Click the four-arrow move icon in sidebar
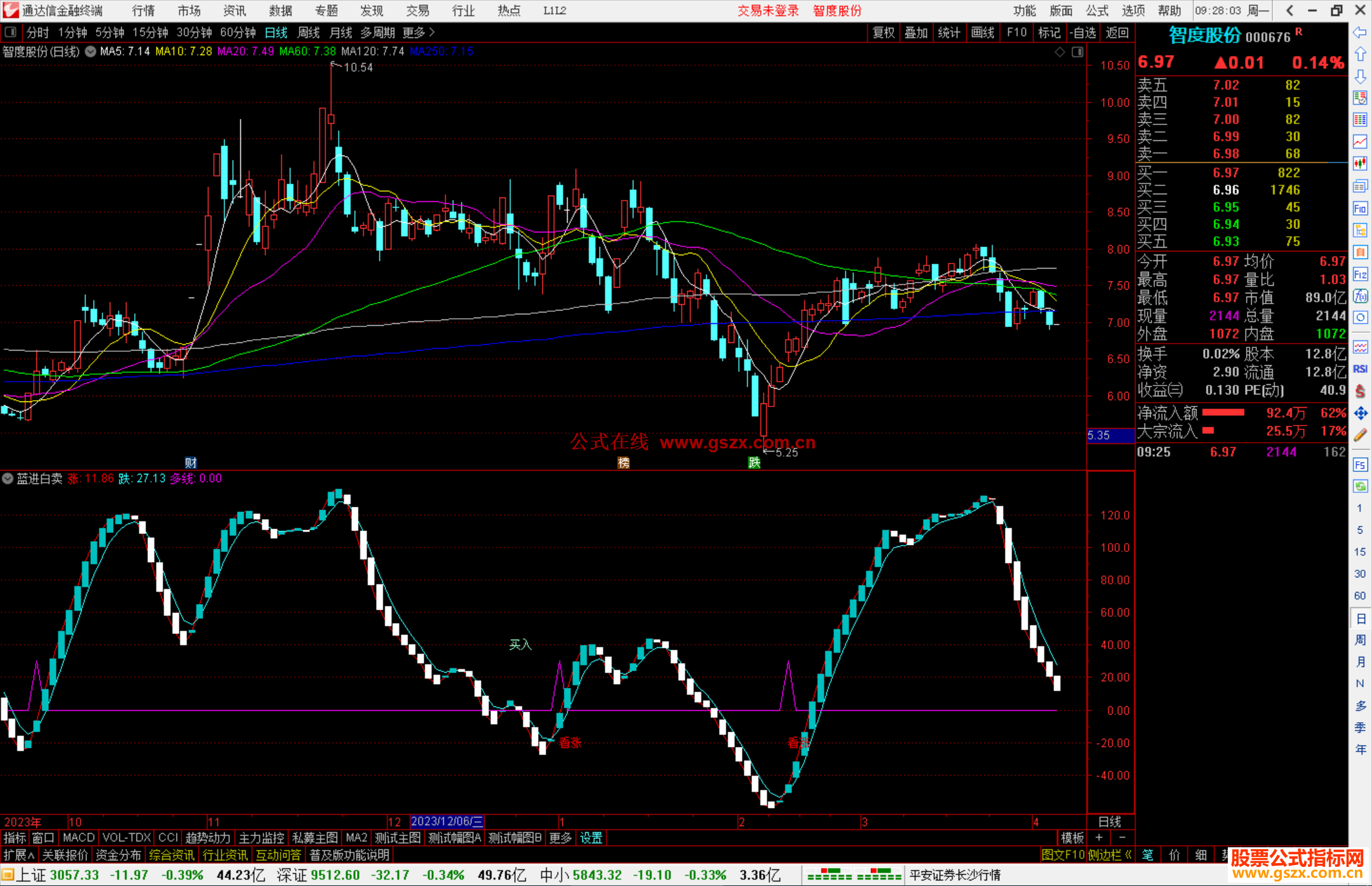Screen dimensions: 1372x886 click(1360, 413)
